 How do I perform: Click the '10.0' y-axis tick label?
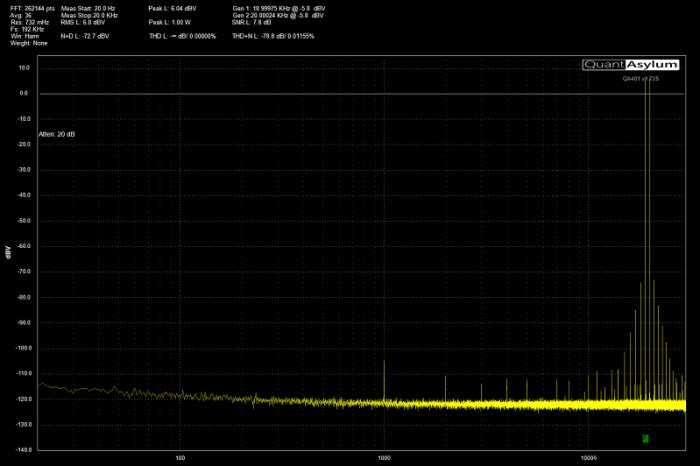click(x=24, y=68)
